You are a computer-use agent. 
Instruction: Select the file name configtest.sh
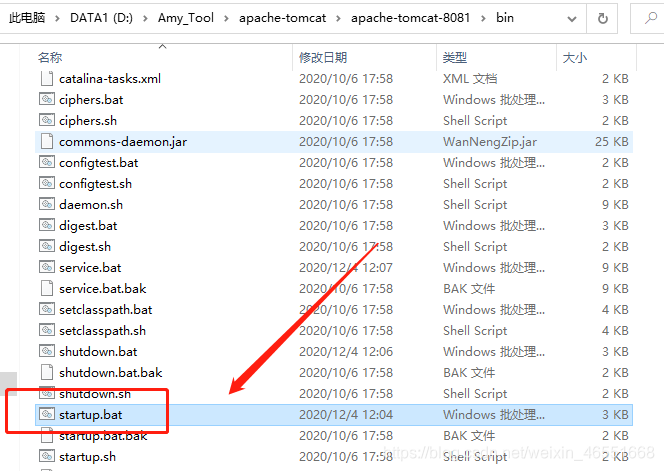click(x=95, y=183)
